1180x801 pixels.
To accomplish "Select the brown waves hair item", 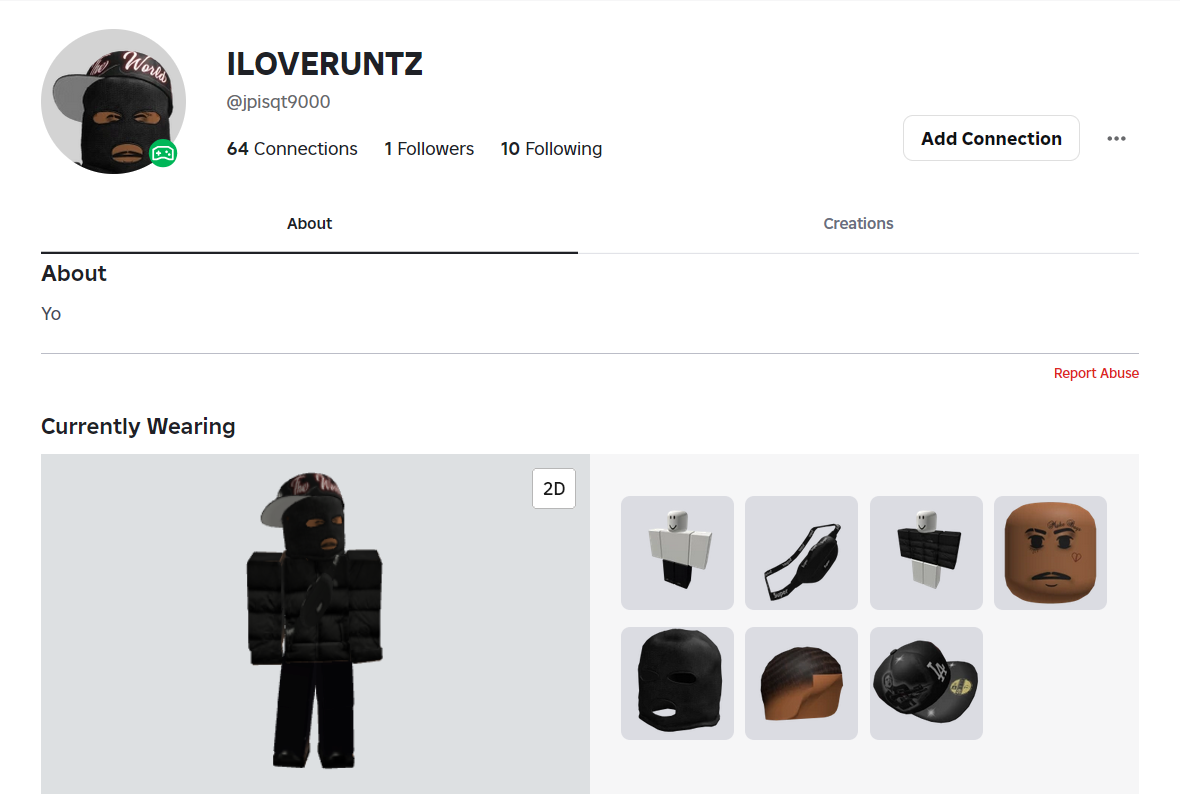I will tap(801, 683).
